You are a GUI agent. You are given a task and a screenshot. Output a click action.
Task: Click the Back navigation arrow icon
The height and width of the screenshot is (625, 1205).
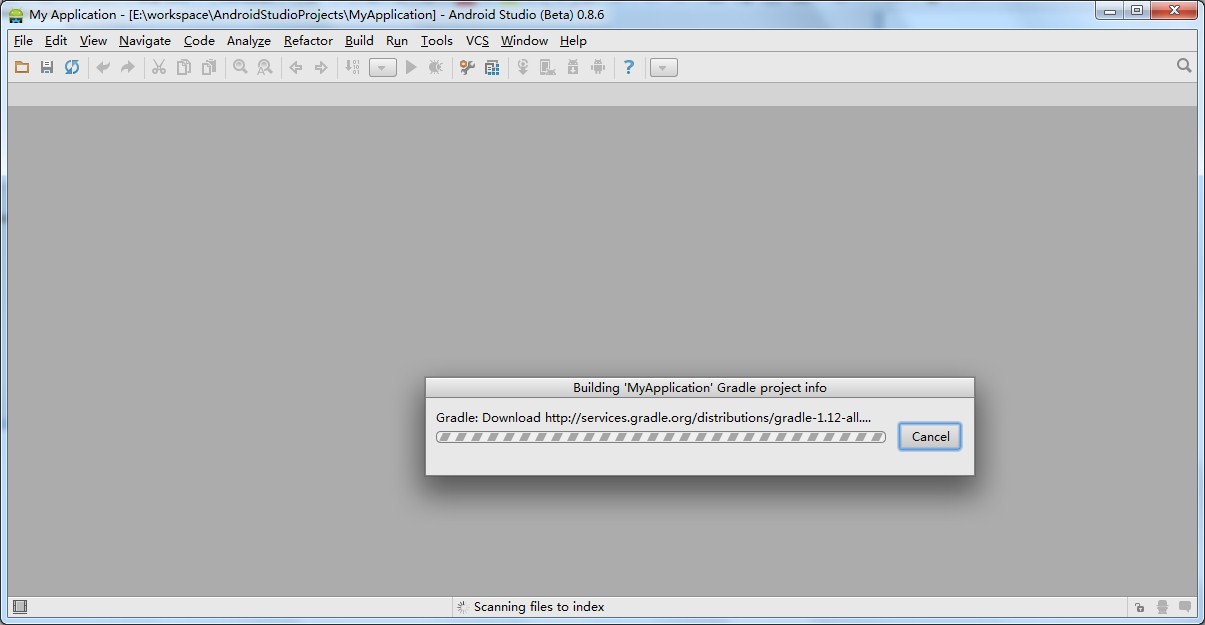tap(296, 67)
